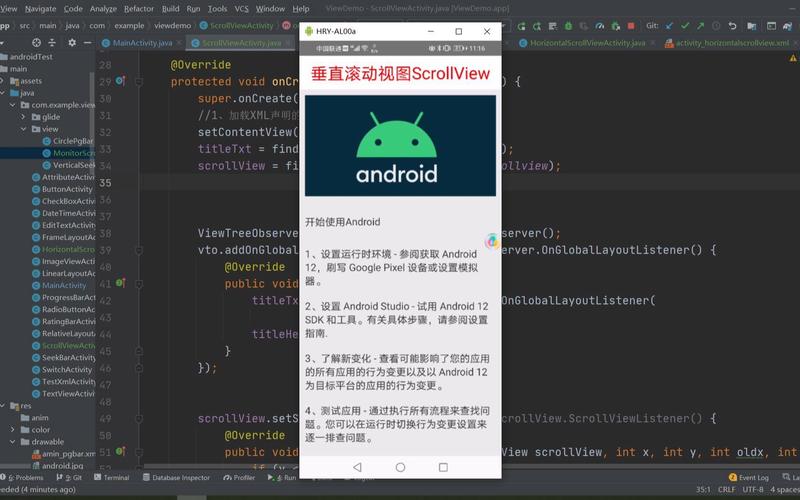Switch to activity_horizontalscrollview.xml tab

[x=732, y=43]
